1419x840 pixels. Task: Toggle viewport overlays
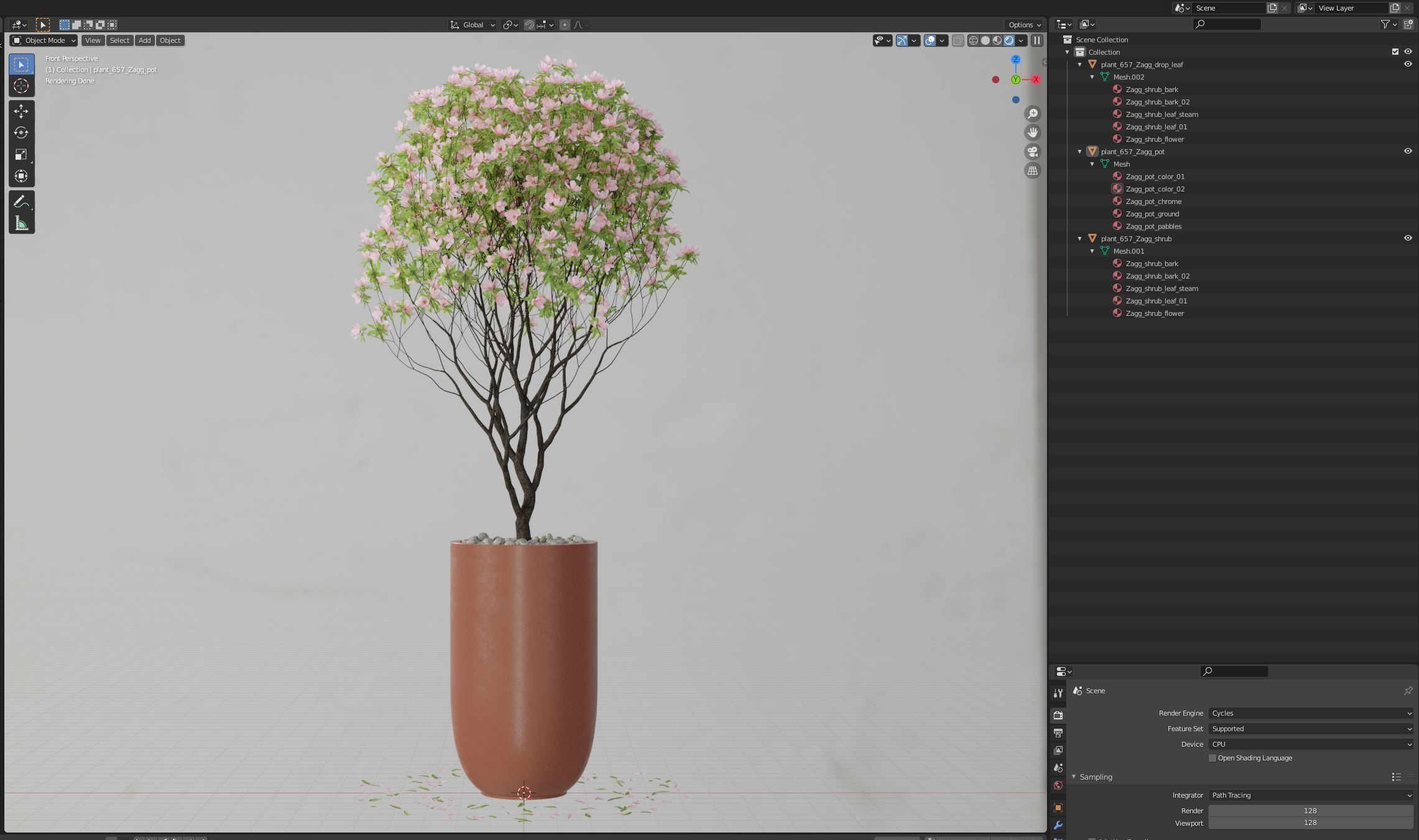click(x=930, y=40)
